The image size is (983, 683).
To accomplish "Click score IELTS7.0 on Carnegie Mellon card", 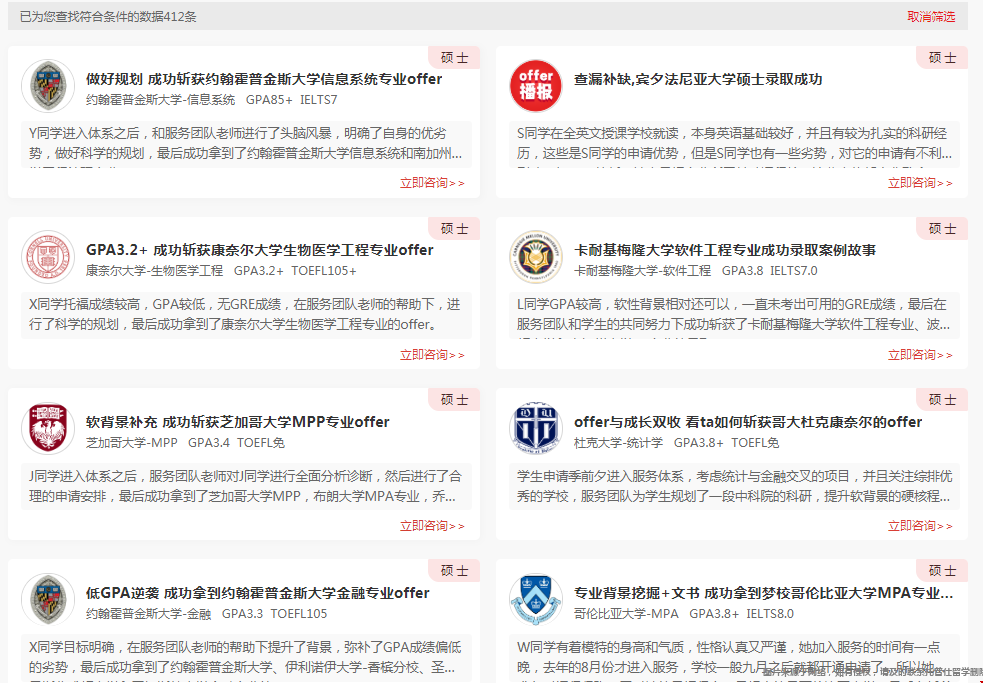I will coord(794,271).
